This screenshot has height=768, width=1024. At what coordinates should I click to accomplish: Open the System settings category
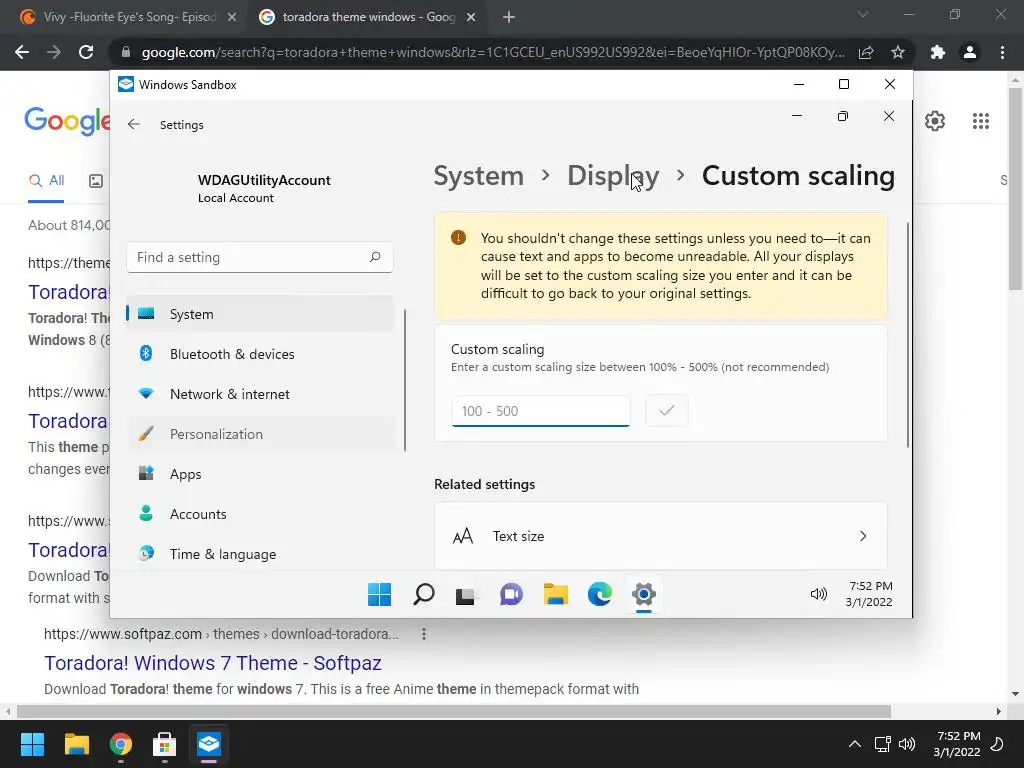coord(260,314)
